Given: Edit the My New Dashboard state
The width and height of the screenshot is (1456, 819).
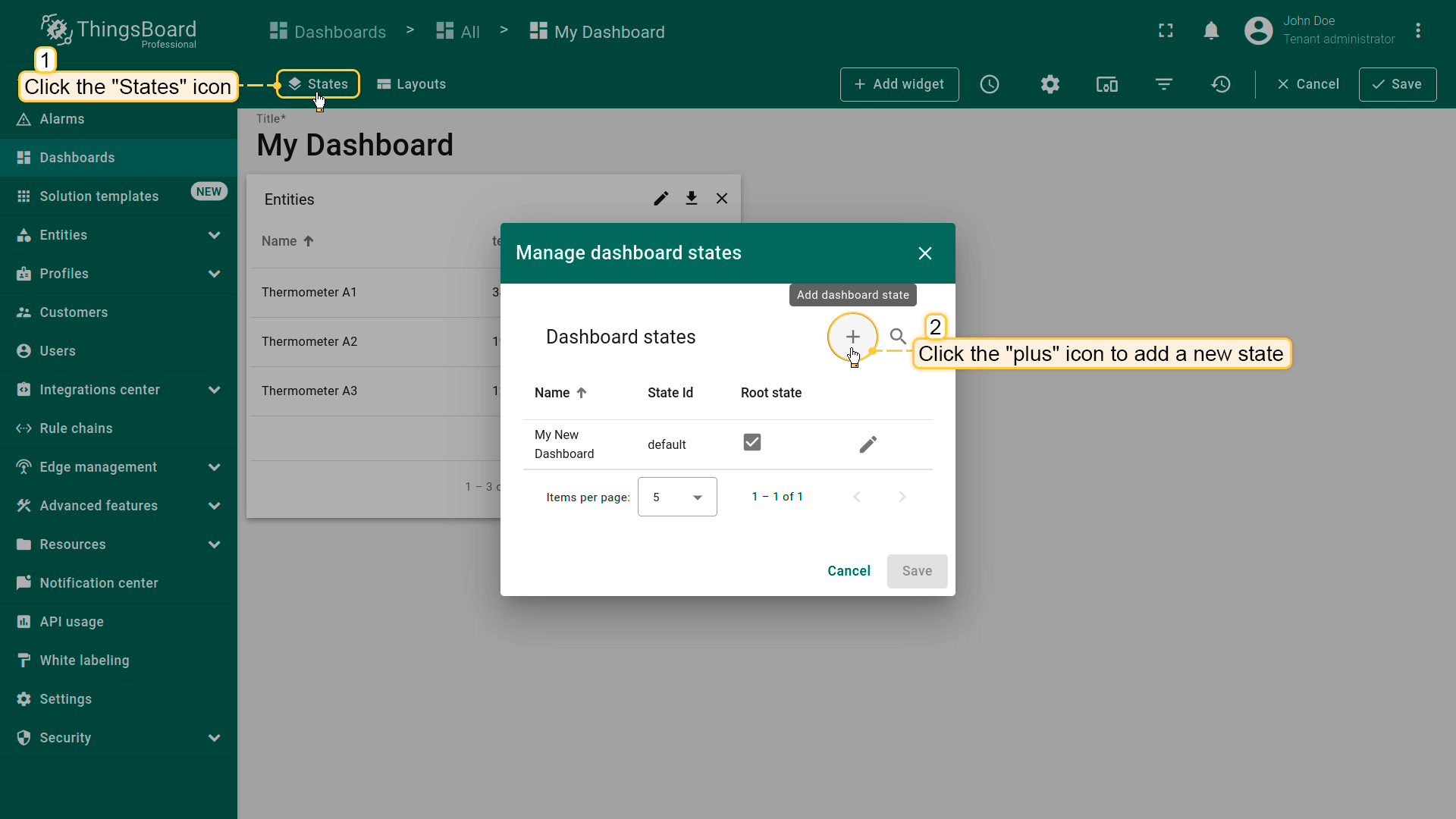Looking at the screenshot, I should (x=868, y=444).
